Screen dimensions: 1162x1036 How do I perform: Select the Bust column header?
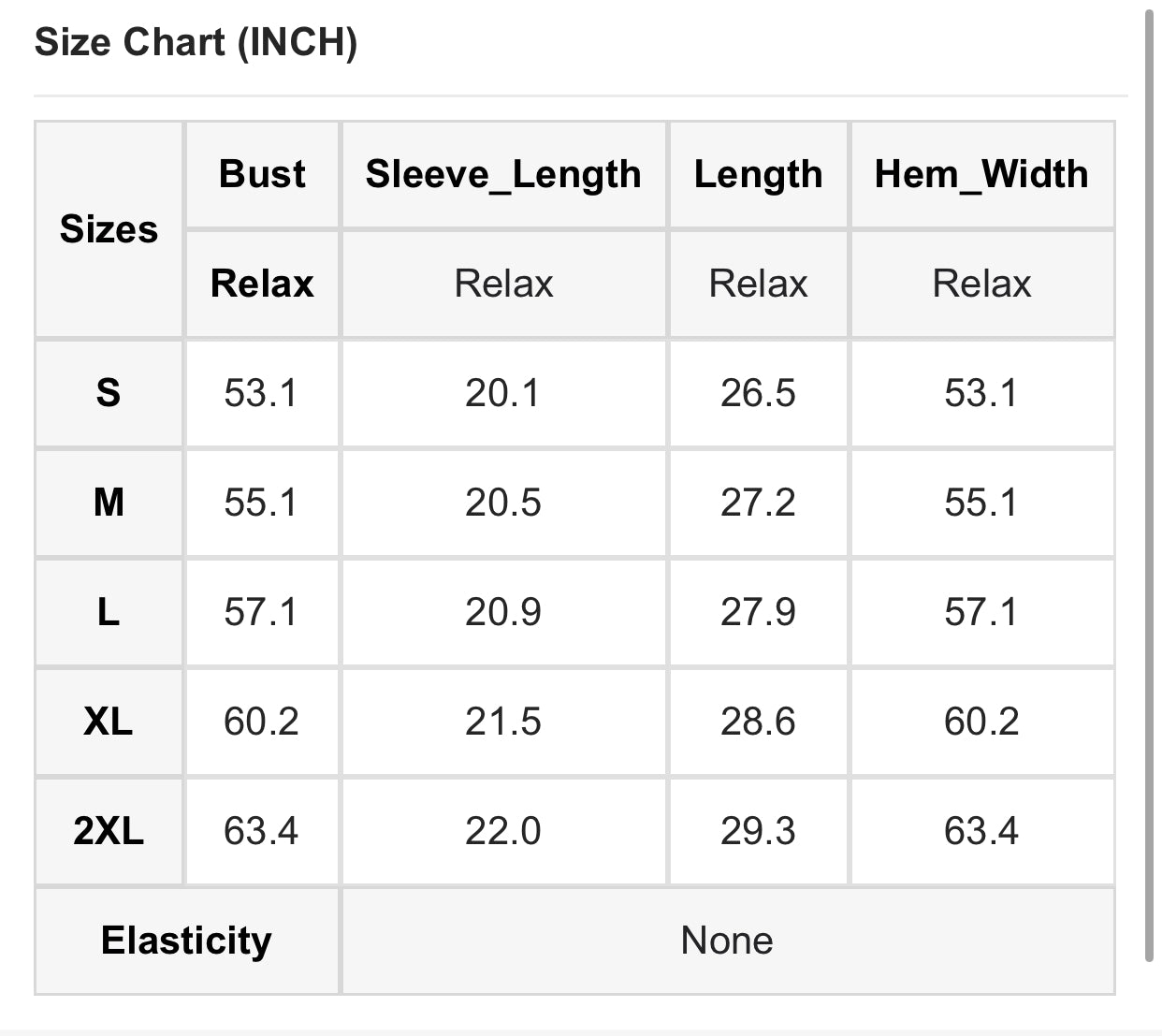pos(262,174)
